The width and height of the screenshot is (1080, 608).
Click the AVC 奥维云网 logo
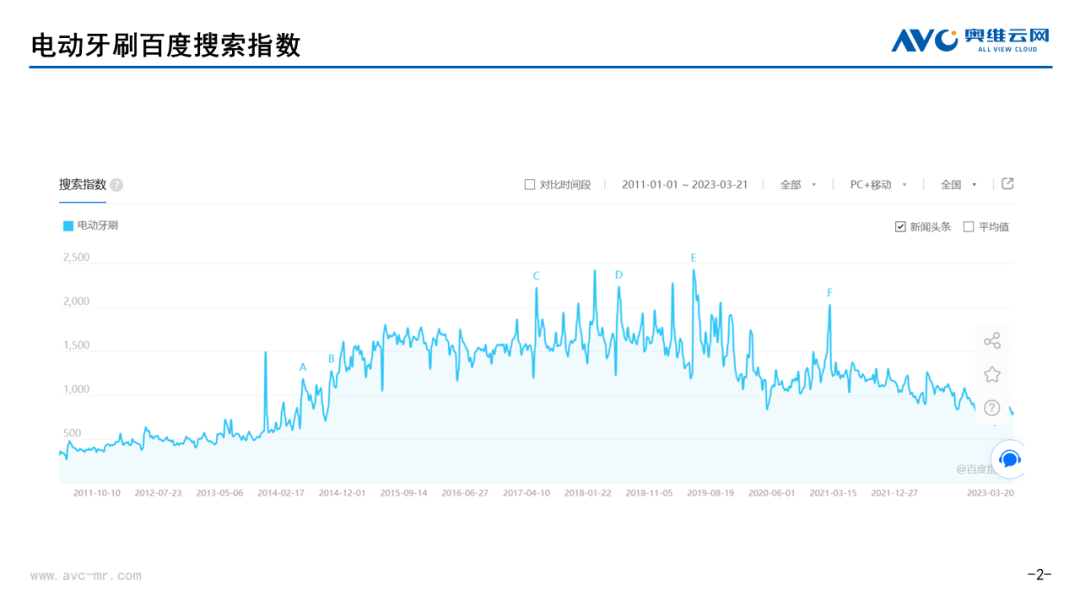(970, 40)
